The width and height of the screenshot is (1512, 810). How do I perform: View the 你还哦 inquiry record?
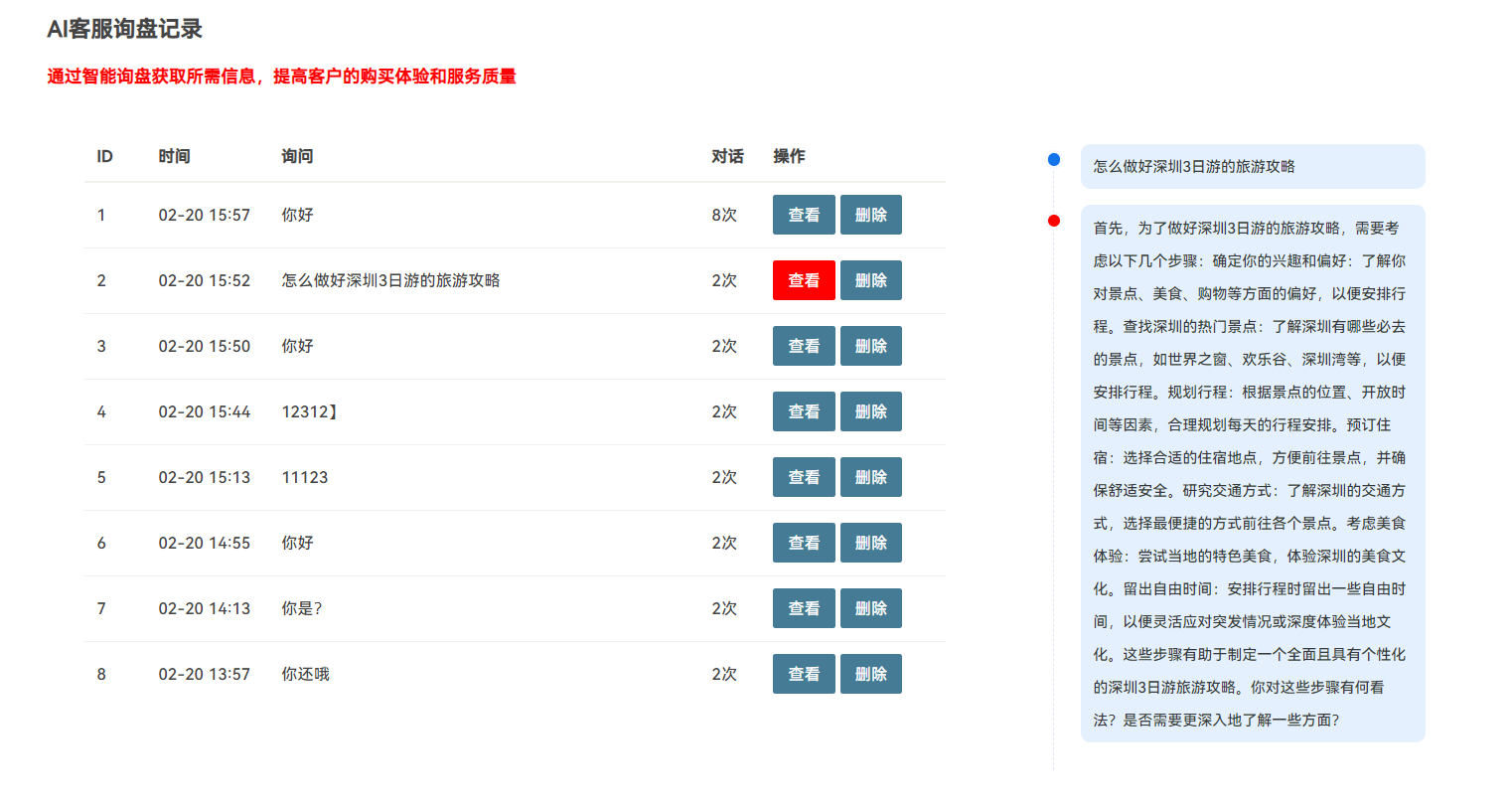tap(803, 674)
